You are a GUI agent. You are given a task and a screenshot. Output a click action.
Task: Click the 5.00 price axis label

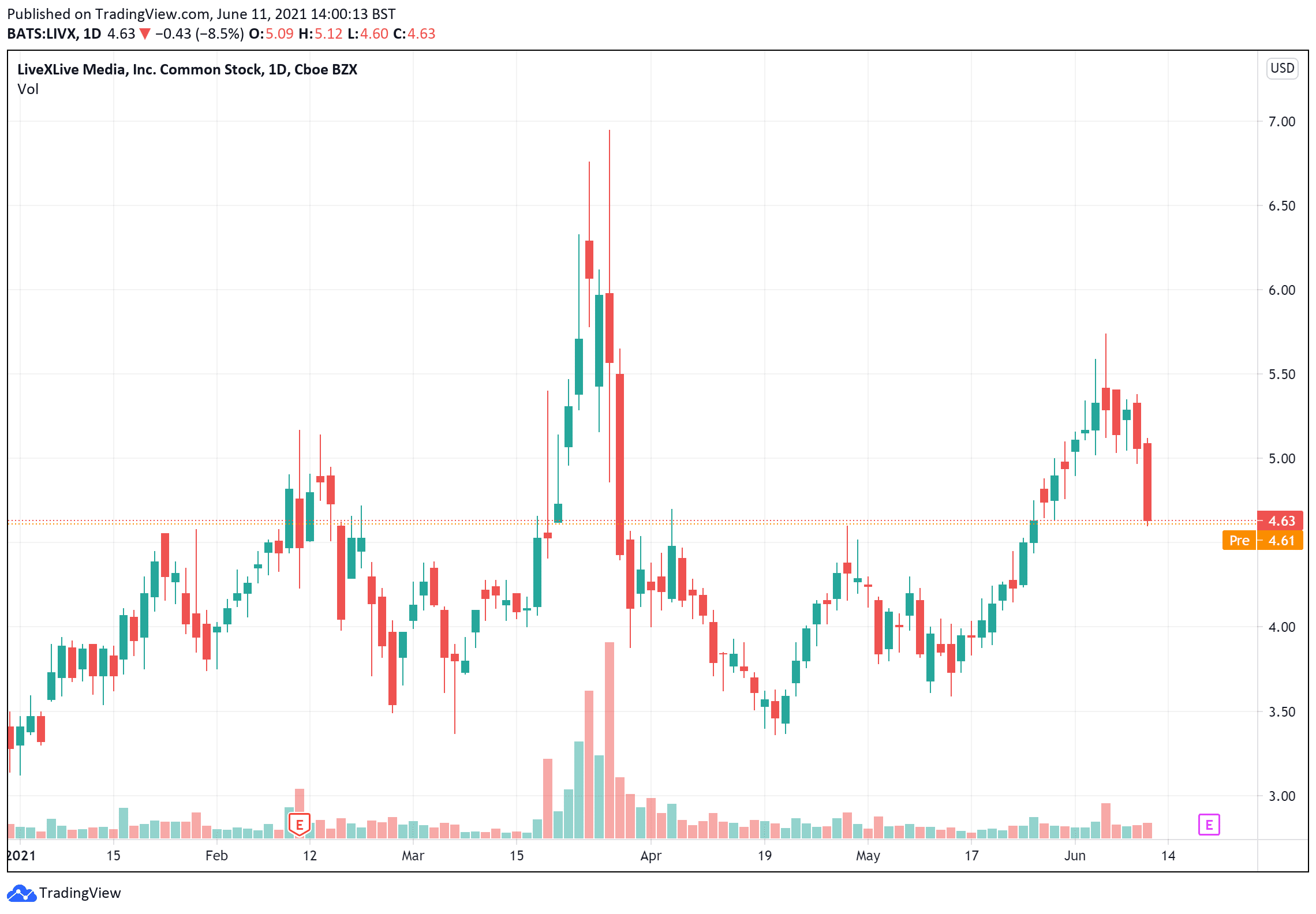pyautogui.click(x=1281, y=459)
